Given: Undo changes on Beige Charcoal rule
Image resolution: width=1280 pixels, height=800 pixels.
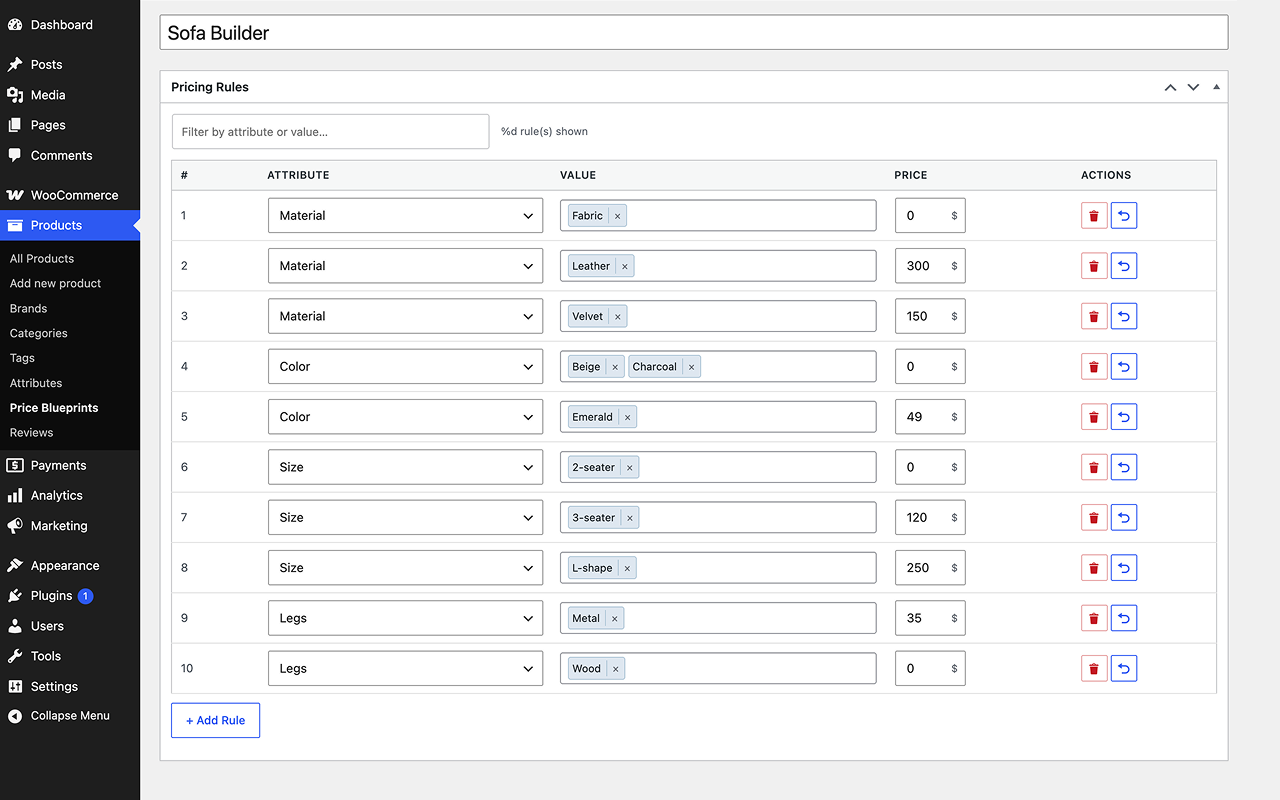Looking at the screenshot, I should 1124,367.
